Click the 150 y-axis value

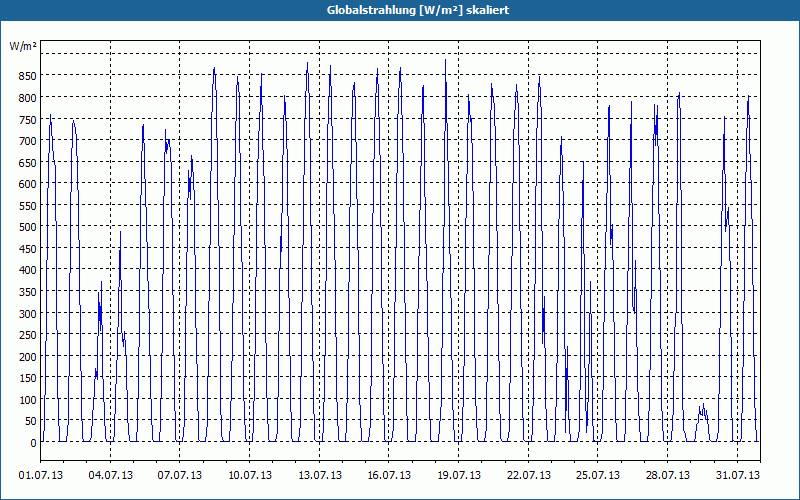point(27,378)
